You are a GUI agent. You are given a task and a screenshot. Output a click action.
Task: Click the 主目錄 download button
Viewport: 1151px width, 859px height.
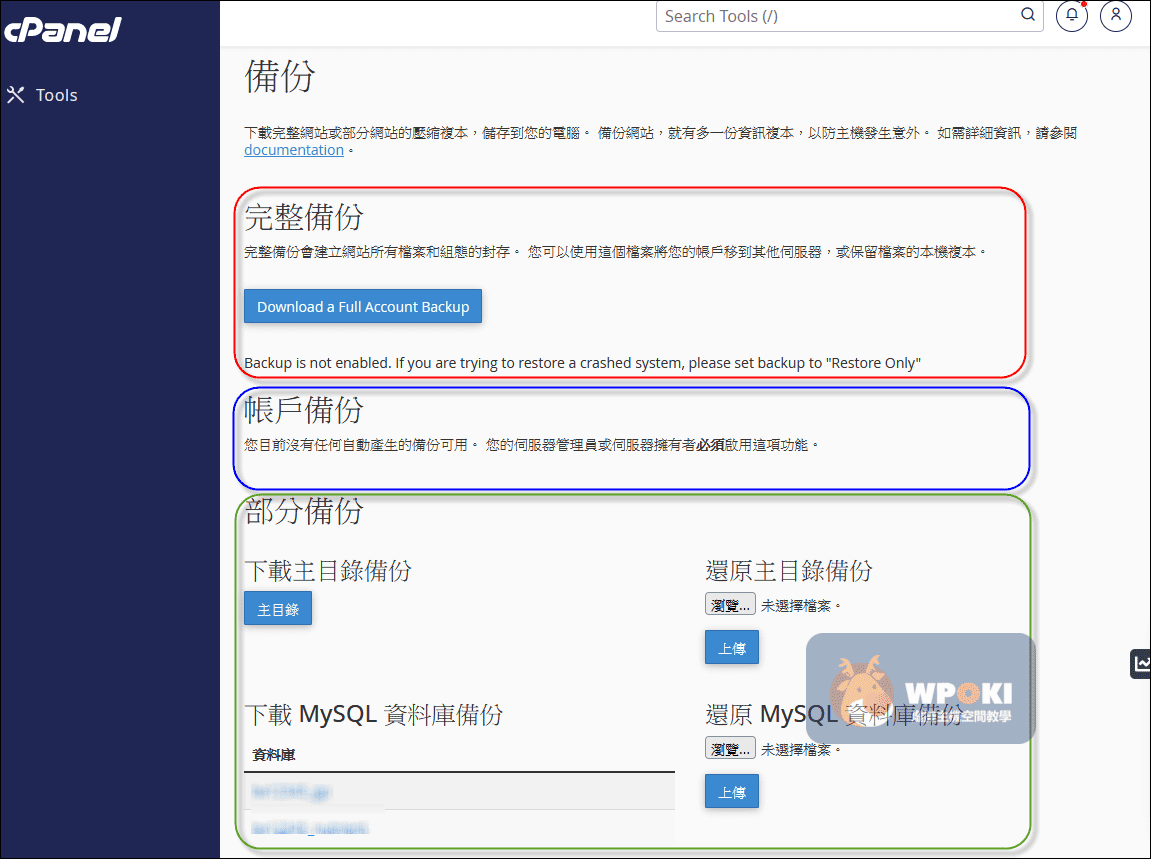(x=278, y=609)
